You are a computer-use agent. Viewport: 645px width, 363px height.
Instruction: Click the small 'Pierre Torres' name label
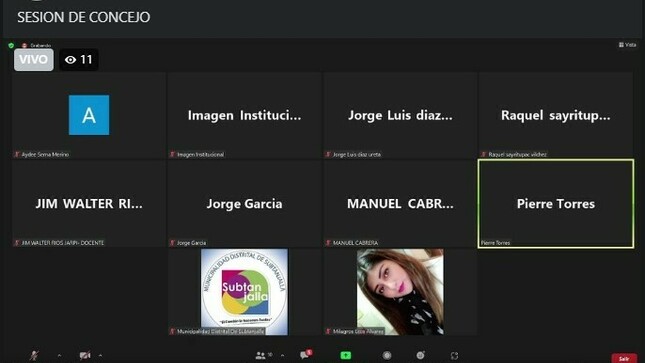point(495,243)
